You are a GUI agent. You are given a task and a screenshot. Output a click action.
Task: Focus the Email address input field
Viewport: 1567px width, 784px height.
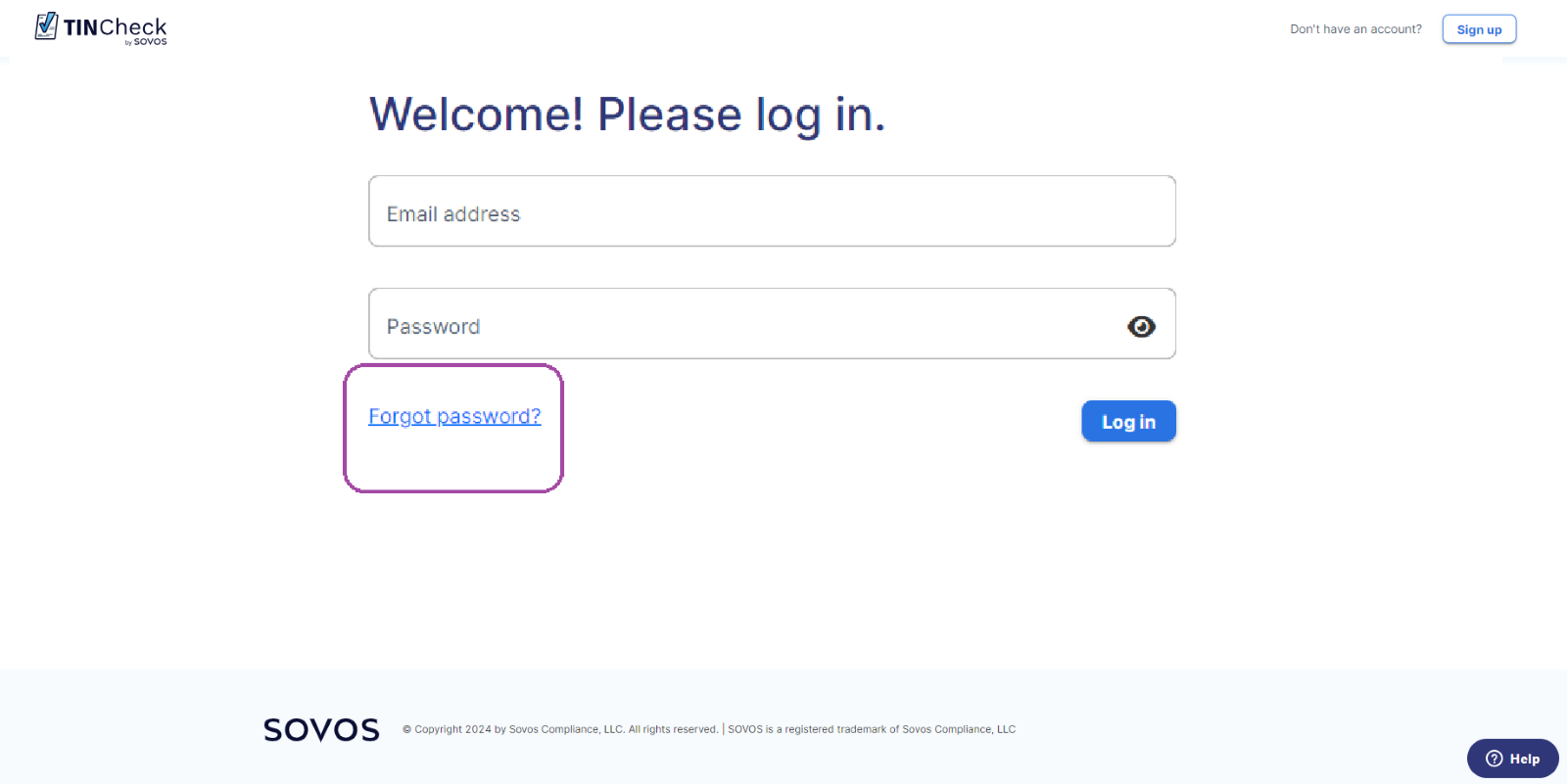tap(772, 211)
